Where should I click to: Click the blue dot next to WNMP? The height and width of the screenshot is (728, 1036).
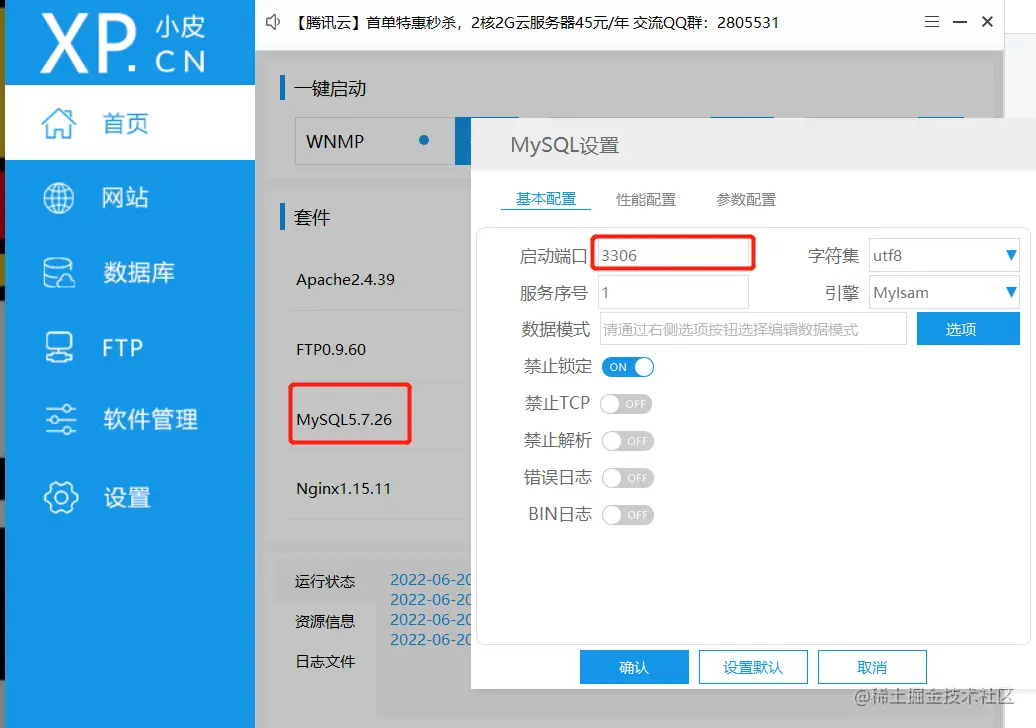pyautogui.click(x=424, y=140)
